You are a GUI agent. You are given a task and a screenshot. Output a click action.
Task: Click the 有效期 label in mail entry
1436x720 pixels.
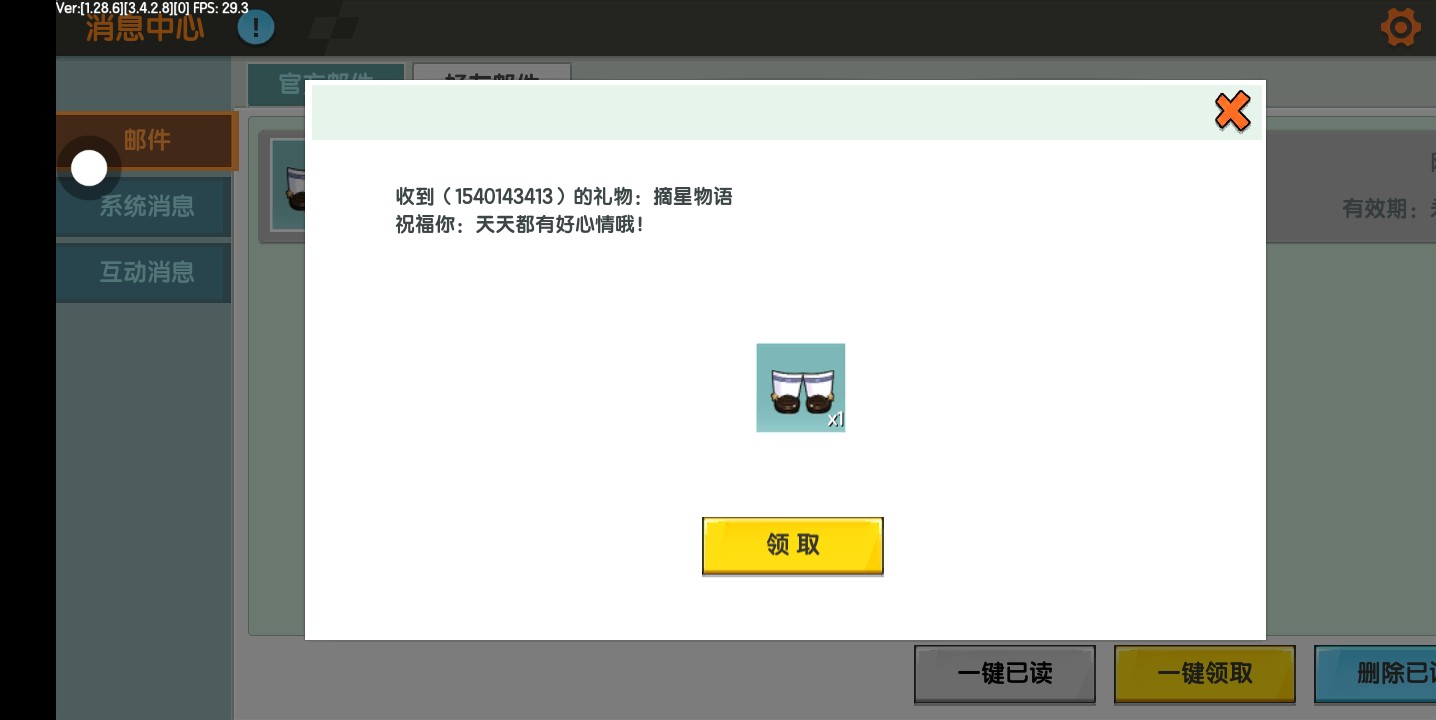tap(1380, 209)
